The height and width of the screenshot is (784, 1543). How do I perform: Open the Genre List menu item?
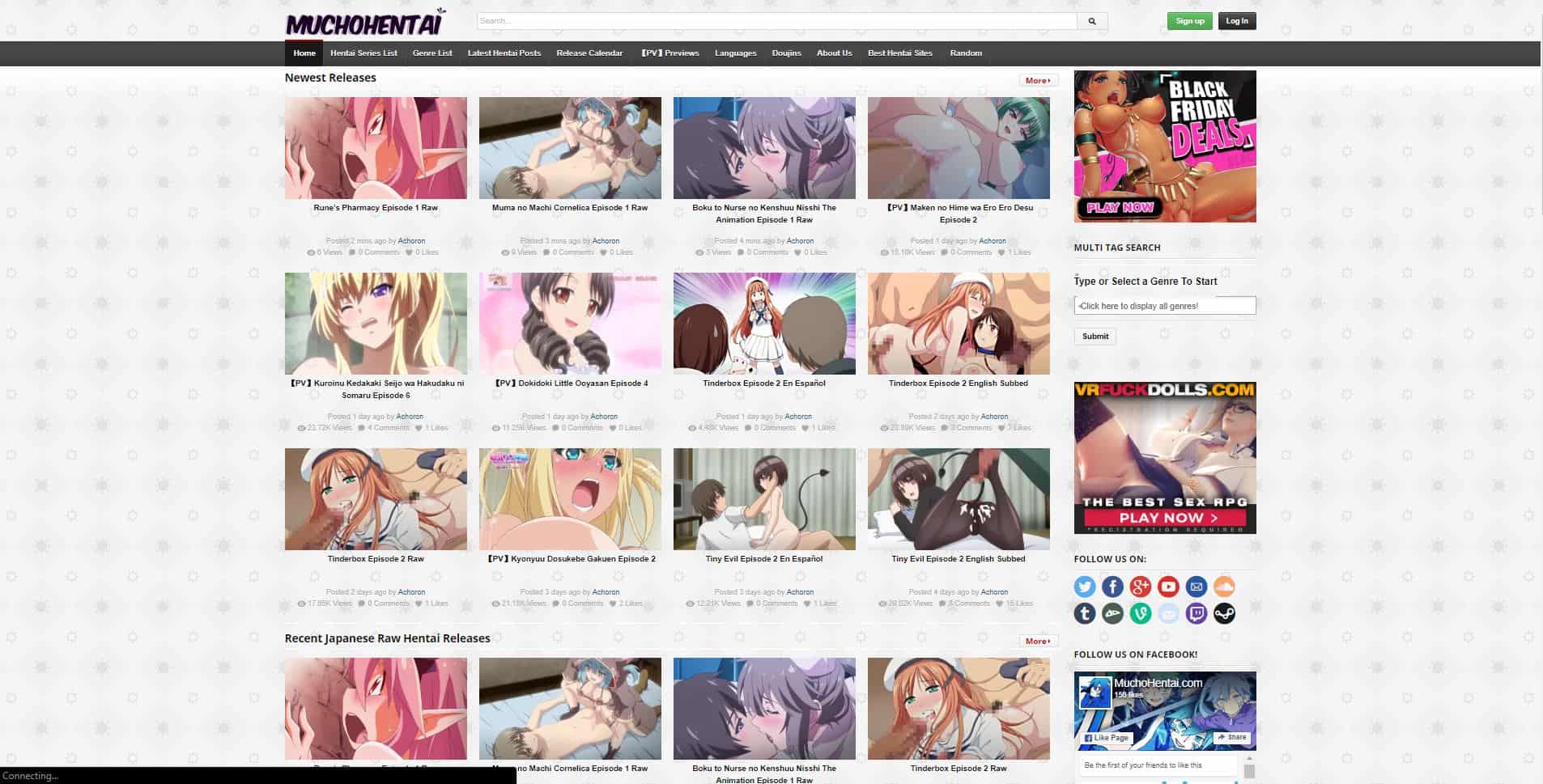pos(432,53)
